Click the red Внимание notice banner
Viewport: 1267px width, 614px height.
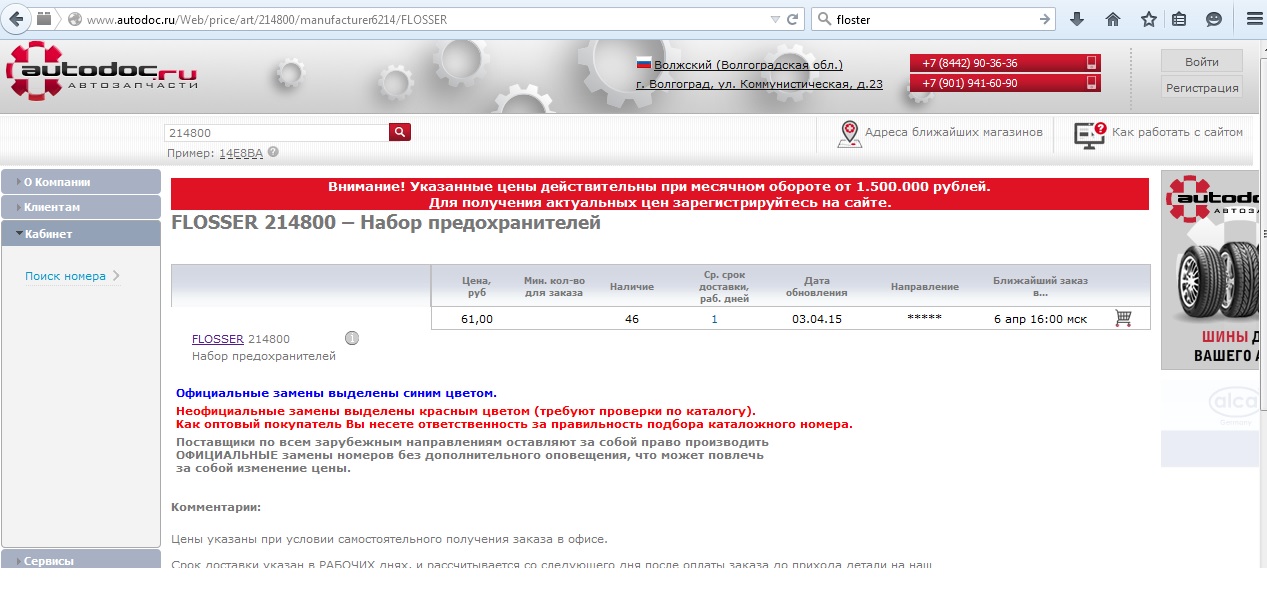[660, 194]
